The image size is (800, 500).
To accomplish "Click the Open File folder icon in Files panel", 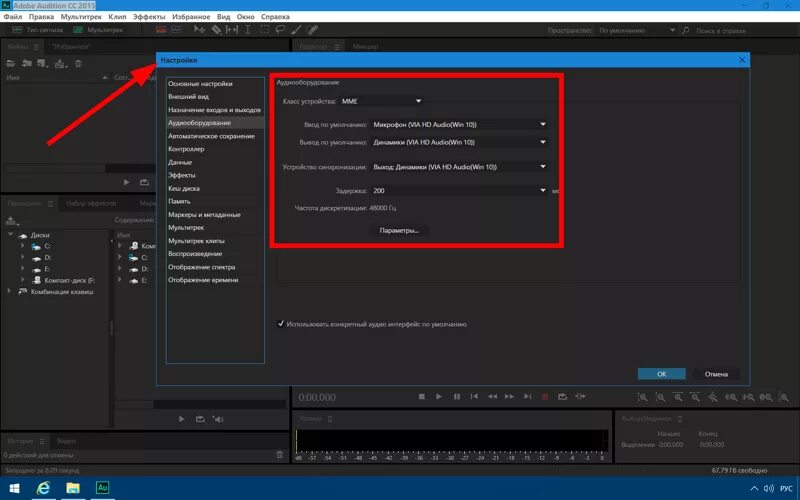I will pyautogui.click(x=11, y=63).
